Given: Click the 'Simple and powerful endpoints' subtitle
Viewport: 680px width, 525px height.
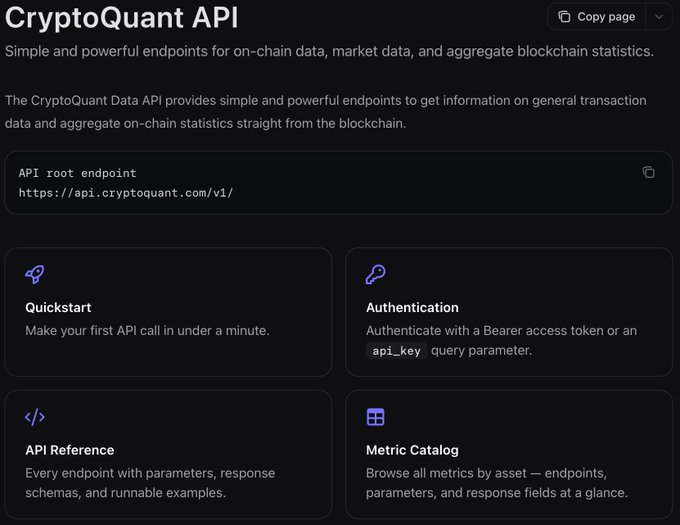Looking at the screenshot, I should click(x=329, y=51).
